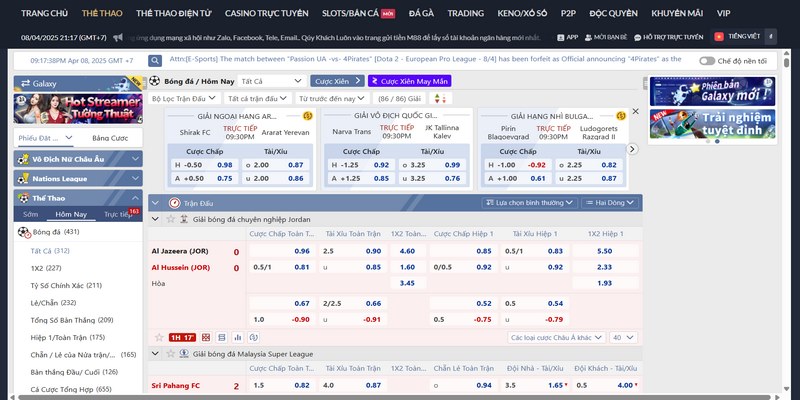Show next featured matches with arrow

(632, 149)
